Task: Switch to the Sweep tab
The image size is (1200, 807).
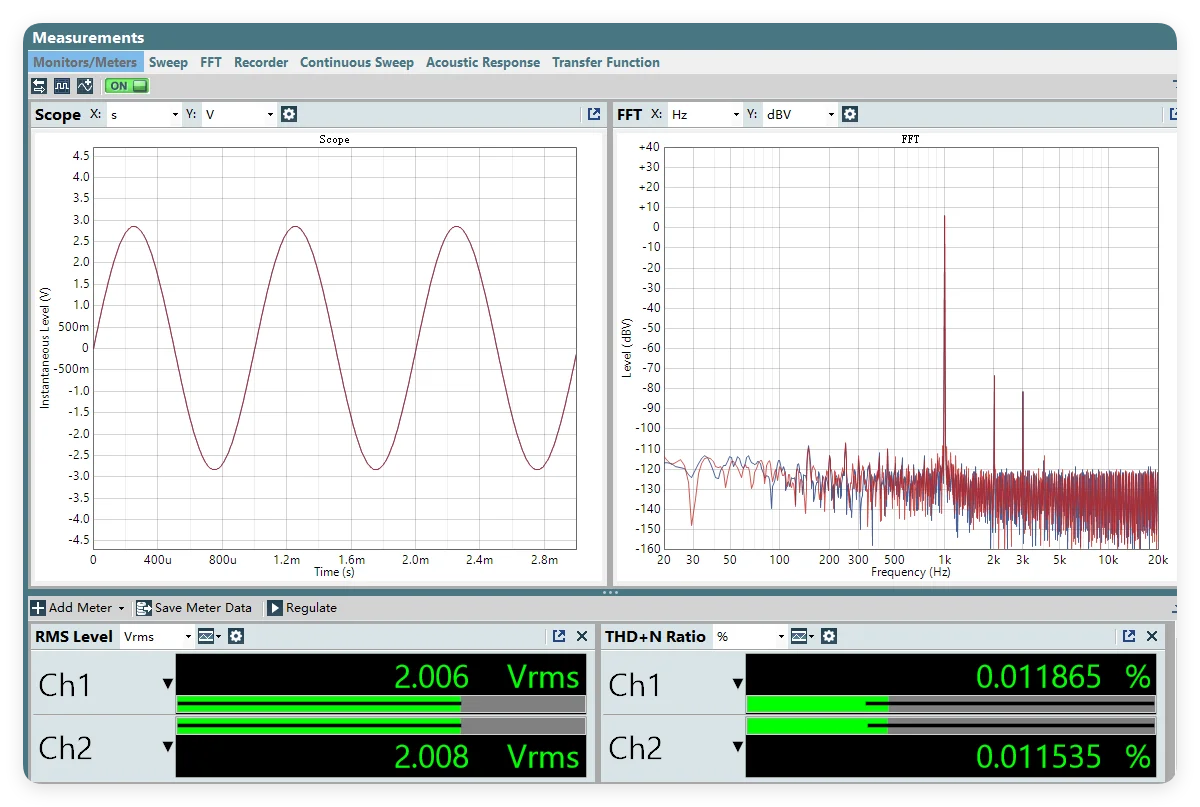Action: pos(168,62)
